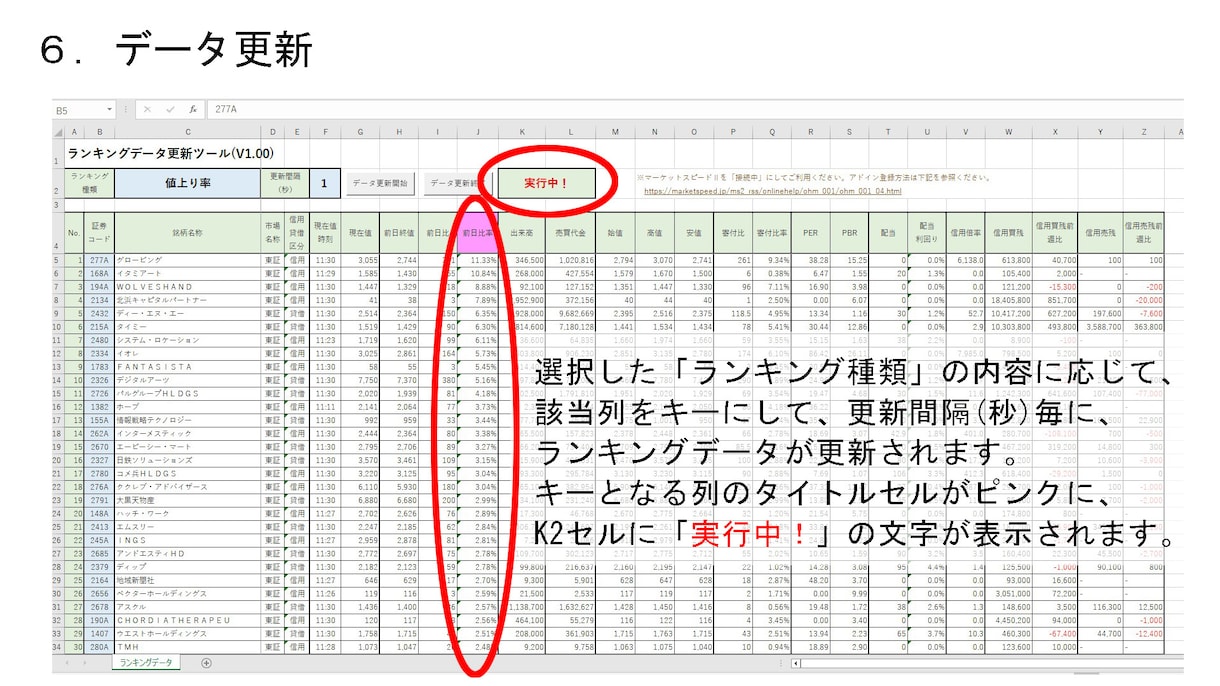
Task: Click the ベクターホールディングス name cell
Action: (188, 594)
